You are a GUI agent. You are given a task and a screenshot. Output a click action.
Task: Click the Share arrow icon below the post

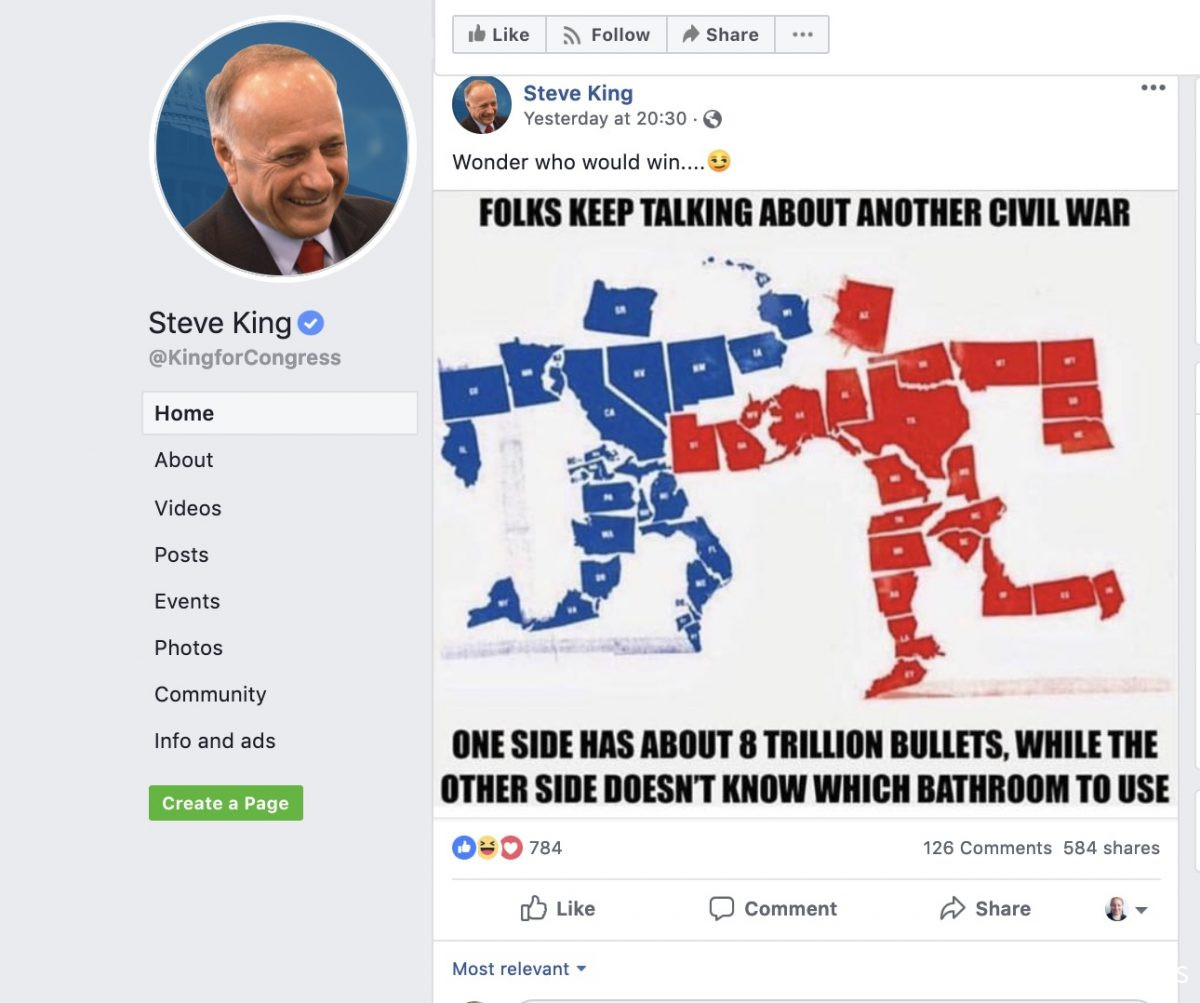(952, 908)
